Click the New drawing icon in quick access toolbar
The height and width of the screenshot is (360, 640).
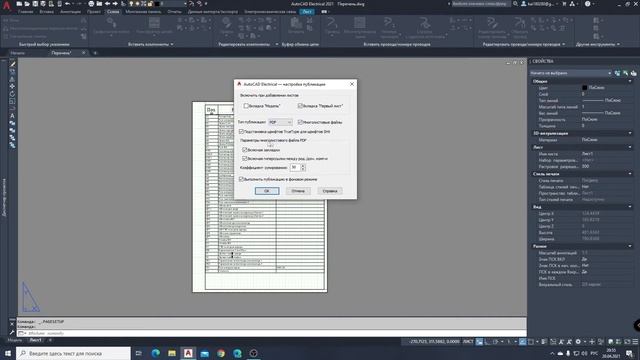pyautogui.click(x=19, y=4)
